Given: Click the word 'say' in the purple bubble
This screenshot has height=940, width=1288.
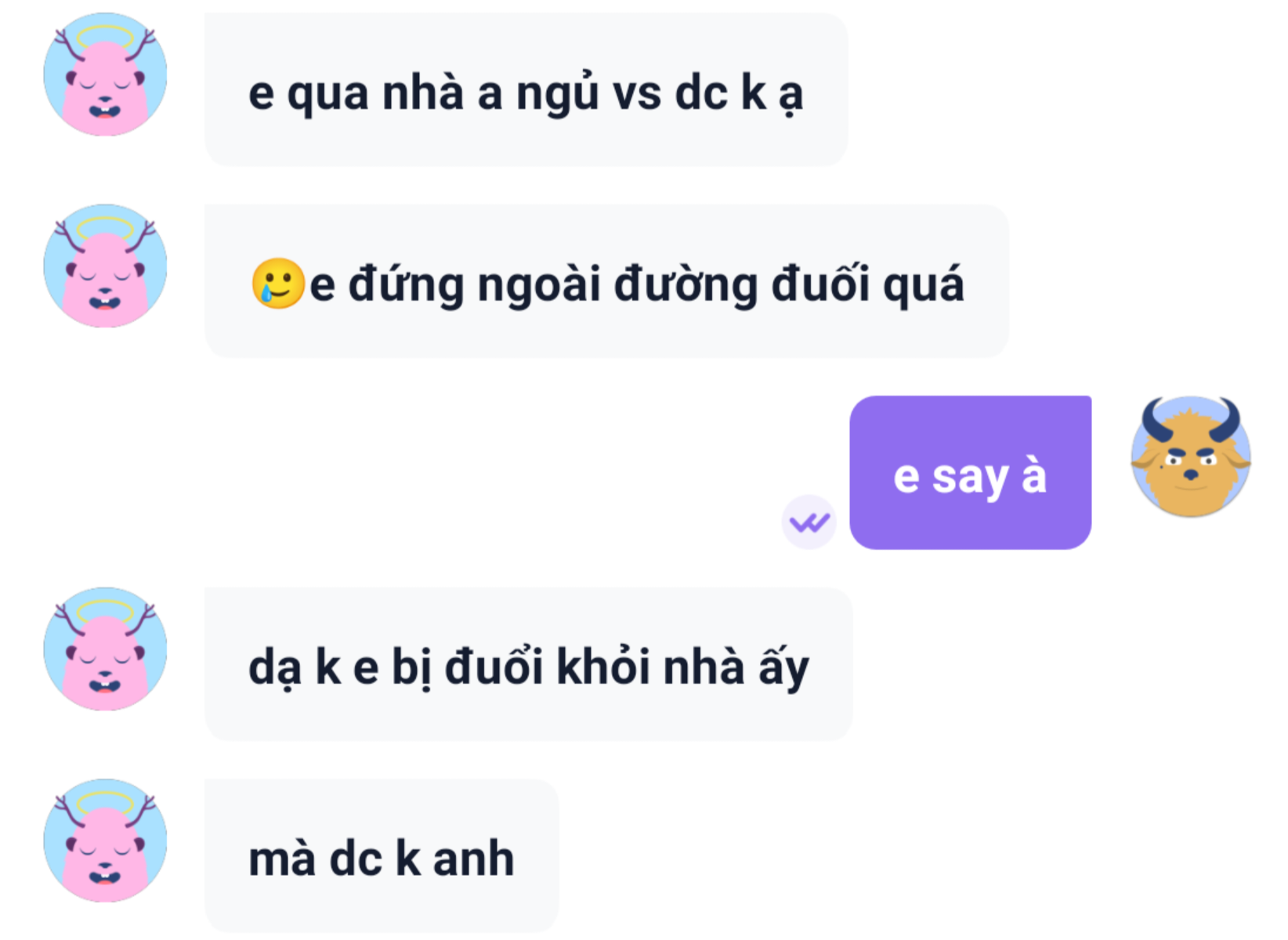Looking at the screenshot, I should [970, 478].
